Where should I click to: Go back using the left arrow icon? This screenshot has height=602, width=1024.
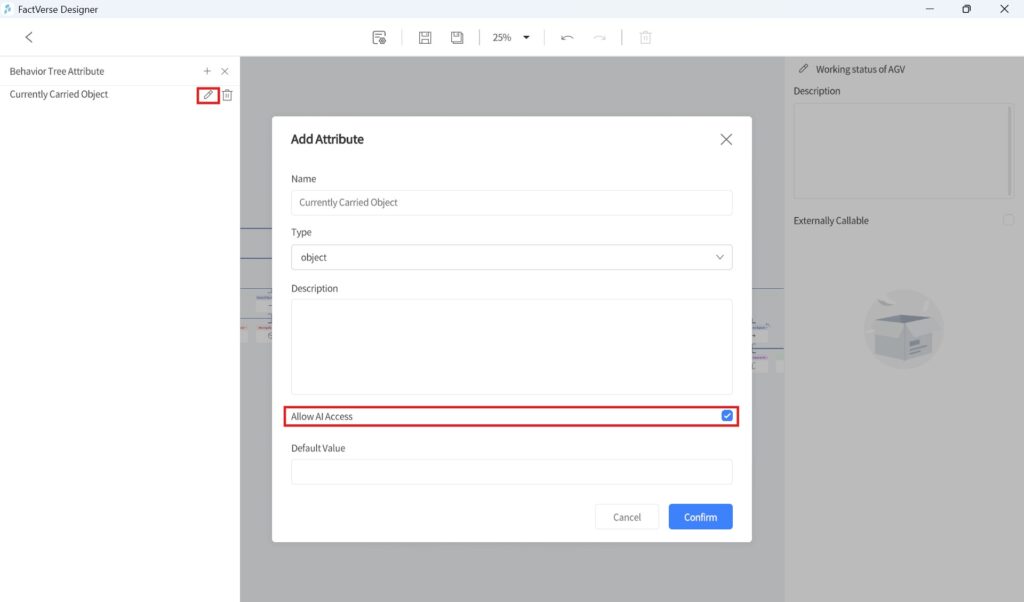29,37
